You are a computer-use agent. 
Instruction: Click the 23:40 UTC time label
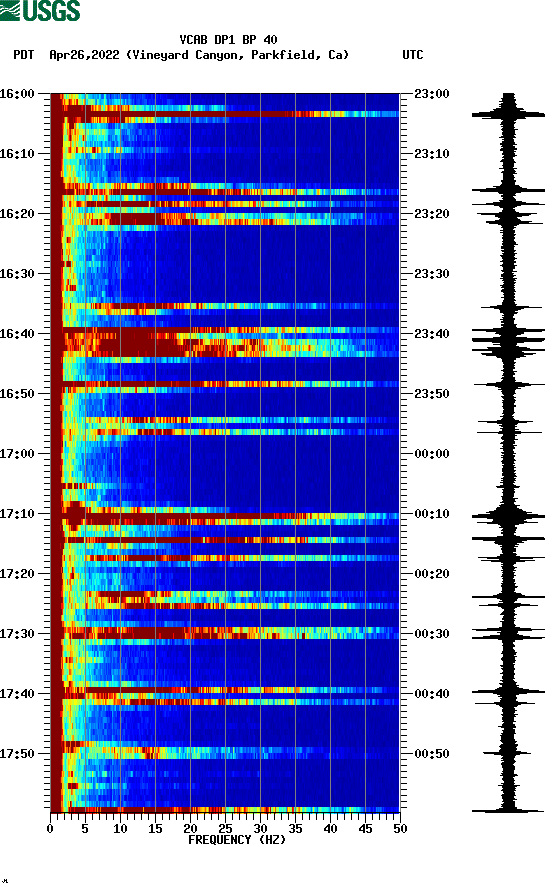tap(432, 334)
